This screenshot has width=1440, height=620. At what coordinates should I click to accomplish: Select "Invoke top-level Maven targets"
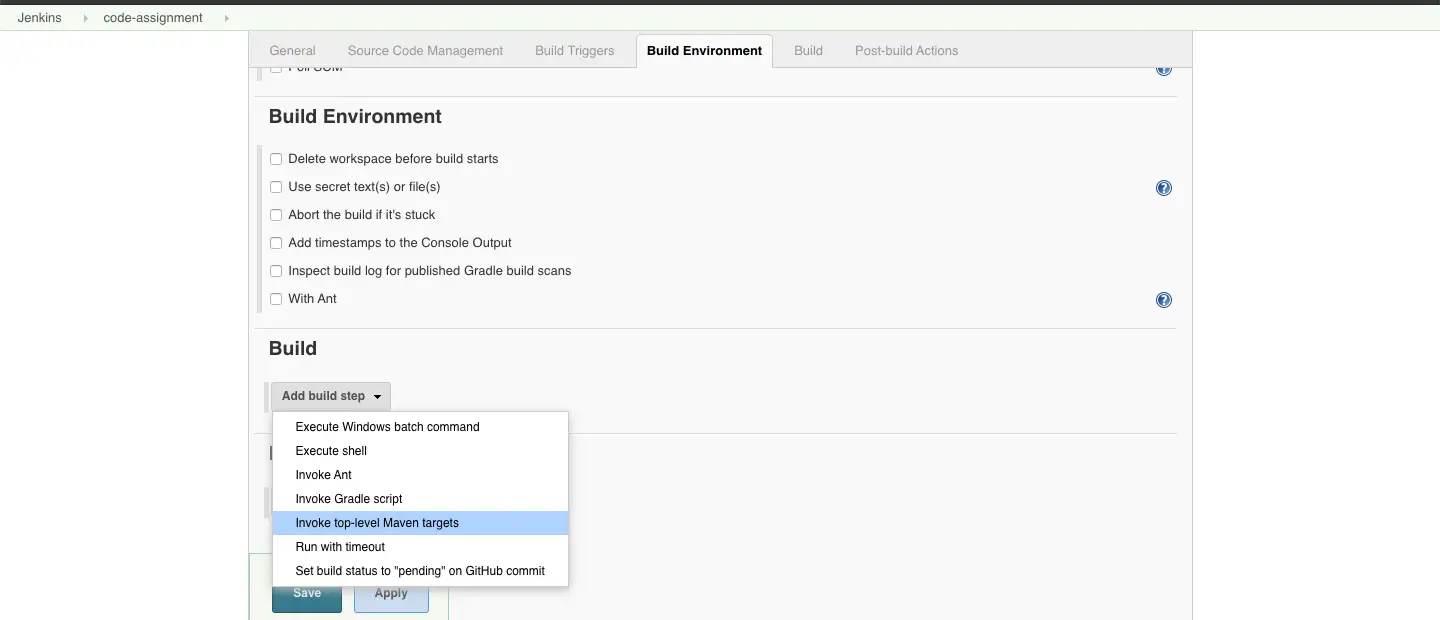[x=377, y=522]
